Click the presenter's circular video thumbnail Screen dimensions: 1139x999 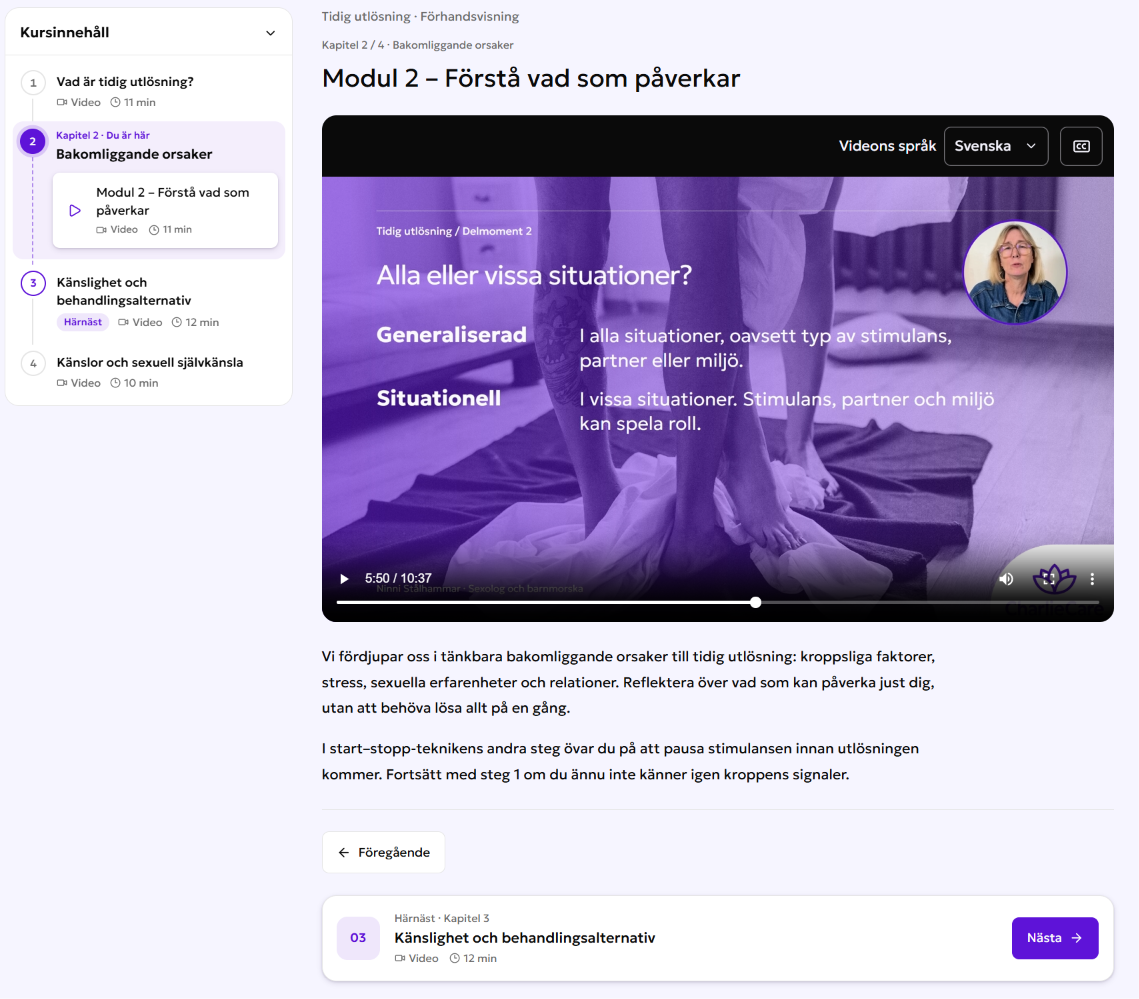tap(1015, 272)
